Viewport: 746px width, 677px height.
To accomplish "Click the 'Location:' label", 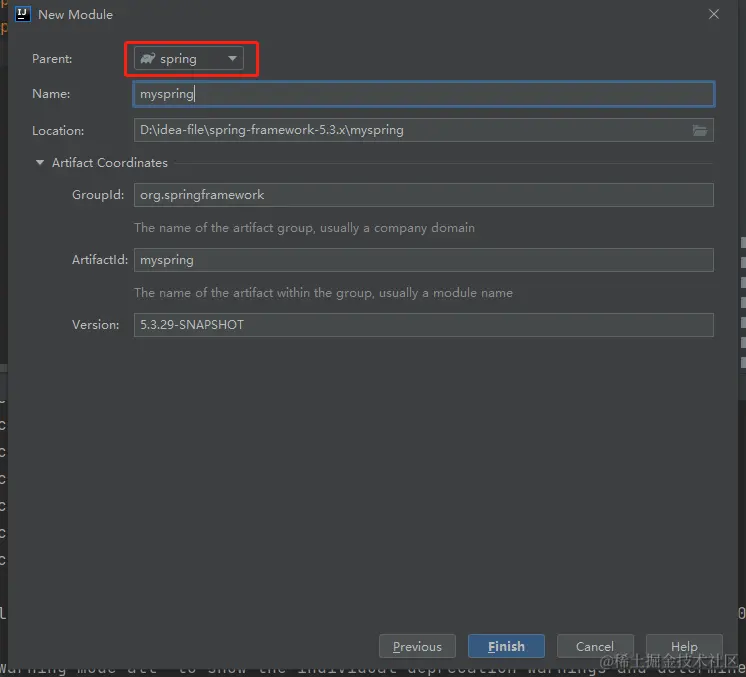I will [58, 131].
